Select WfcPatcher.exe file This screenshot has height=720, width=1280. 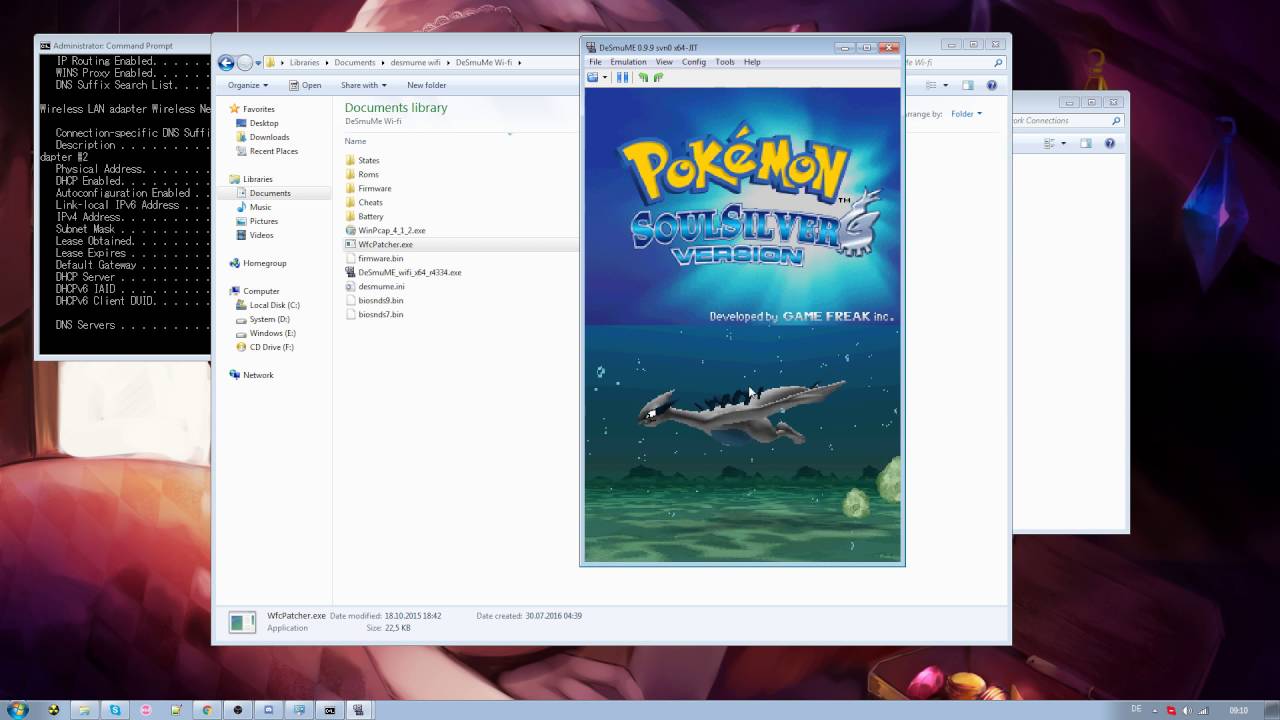(385, 244)
